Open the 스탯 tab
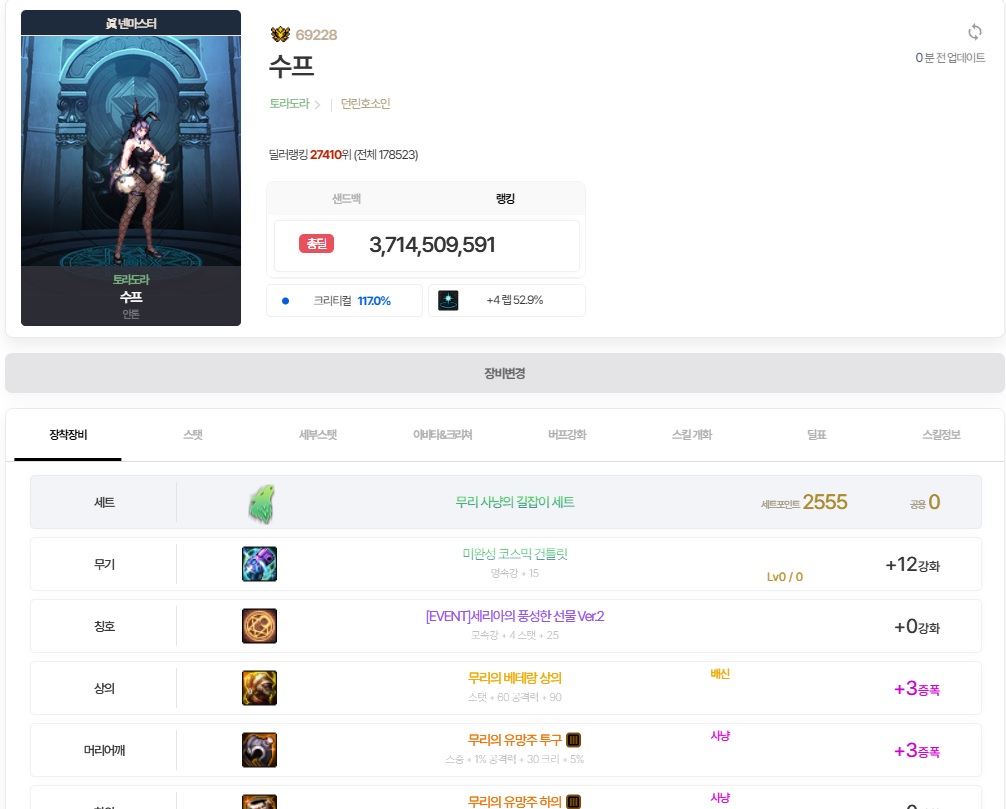Screen dimensions: 1006x809 pyautogui.click(x=193, y=435)
